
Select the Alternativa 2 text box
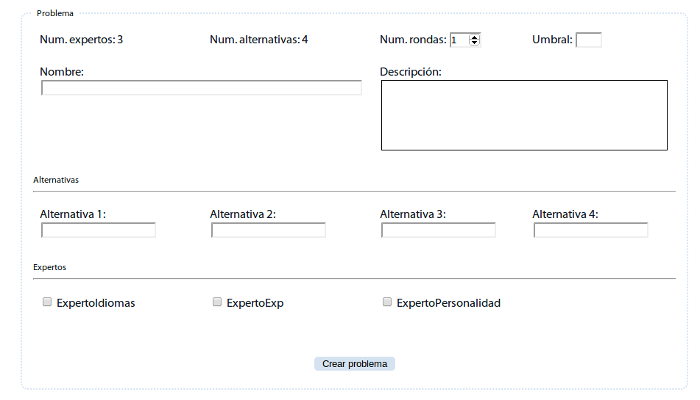pyautogui.click(x=268, y=230)
